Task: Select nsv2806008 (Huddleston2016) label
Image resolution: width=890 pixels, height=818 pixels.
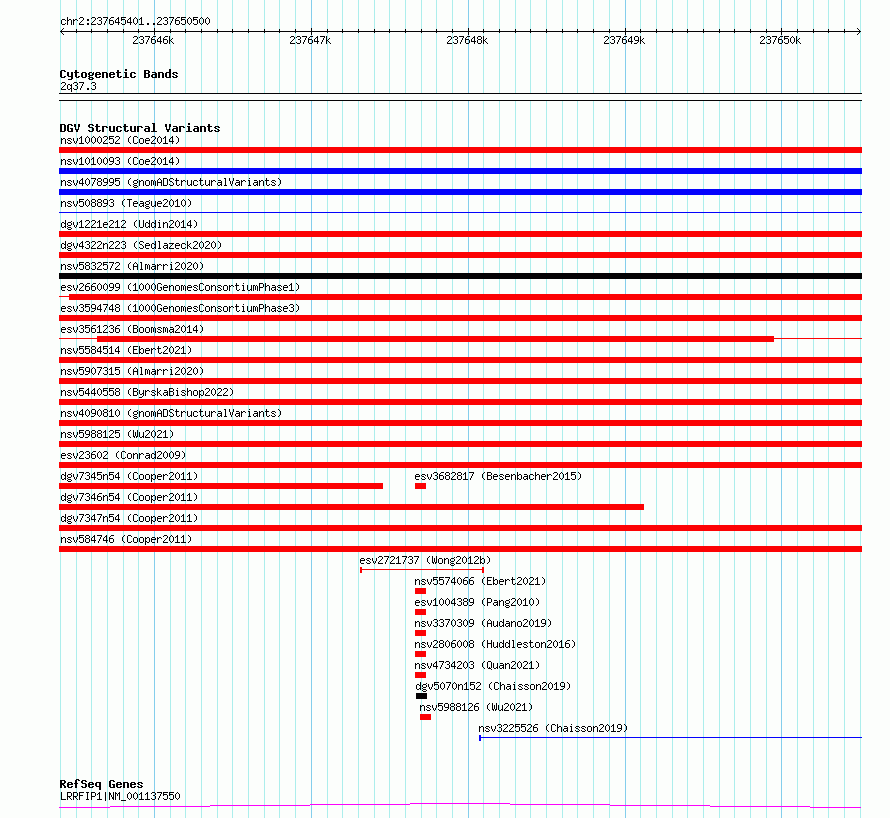Action: click(496, 644)
